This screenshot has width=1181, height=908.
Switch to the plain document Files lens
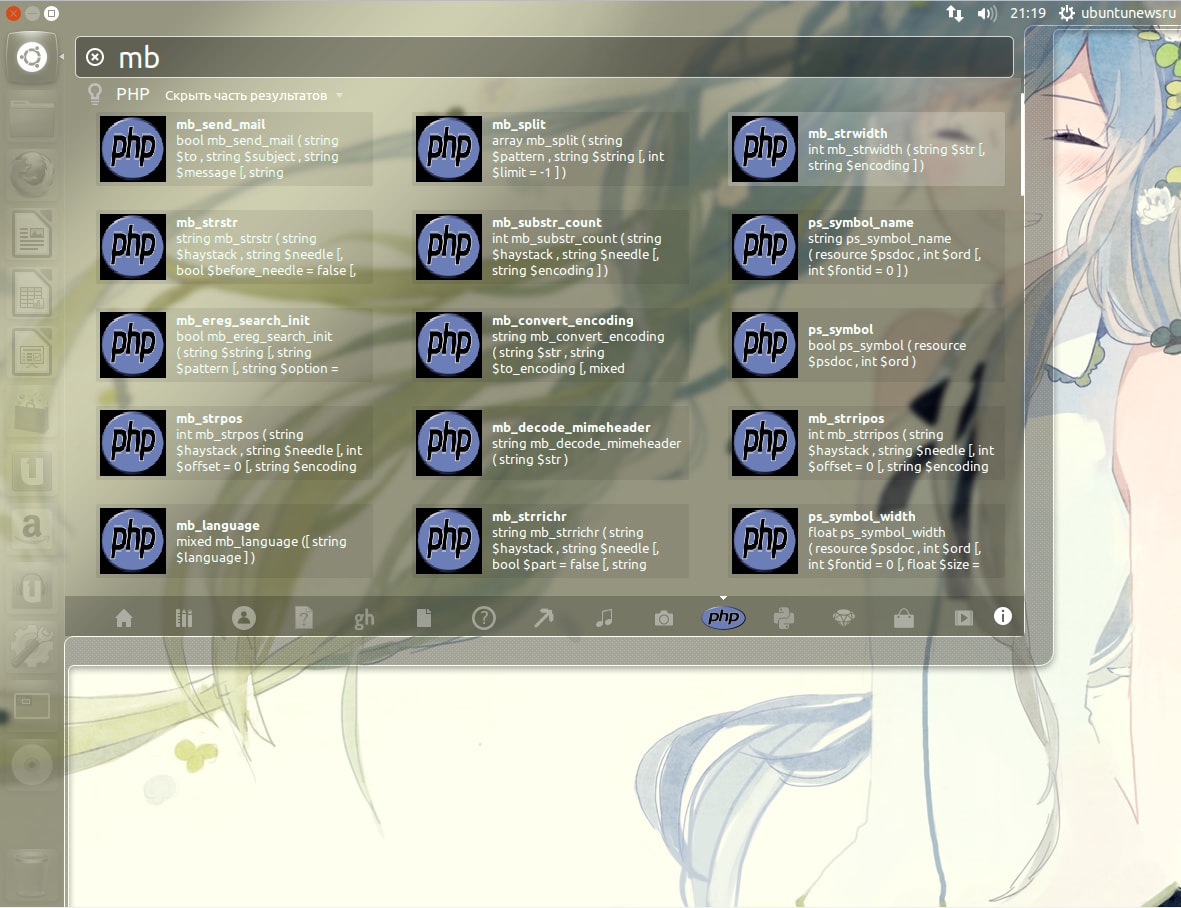(424, 618)
